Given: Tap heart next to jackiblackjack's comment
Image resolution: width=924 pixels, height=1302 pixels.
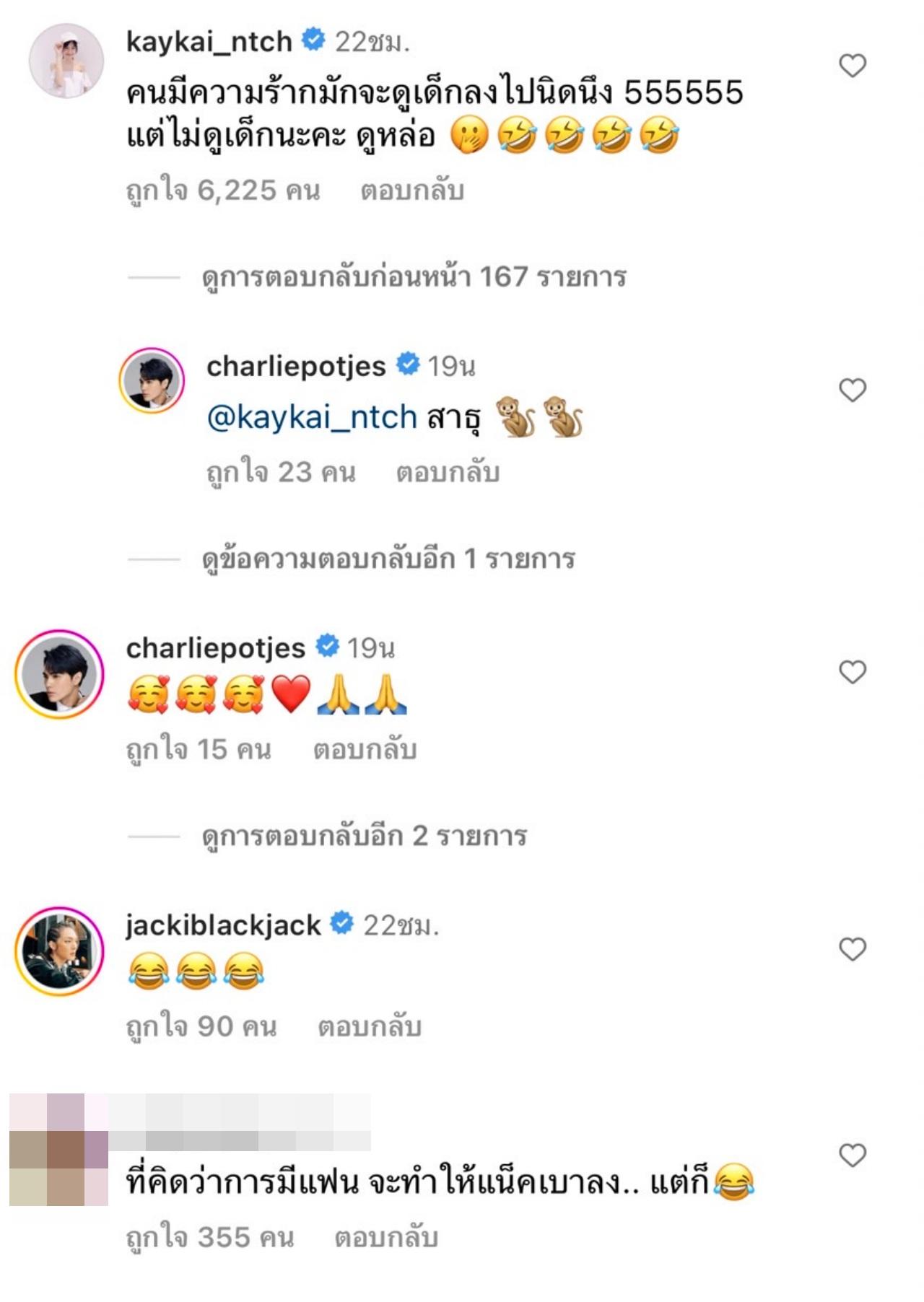Looking at the screenshot, I should click(853, 949).
